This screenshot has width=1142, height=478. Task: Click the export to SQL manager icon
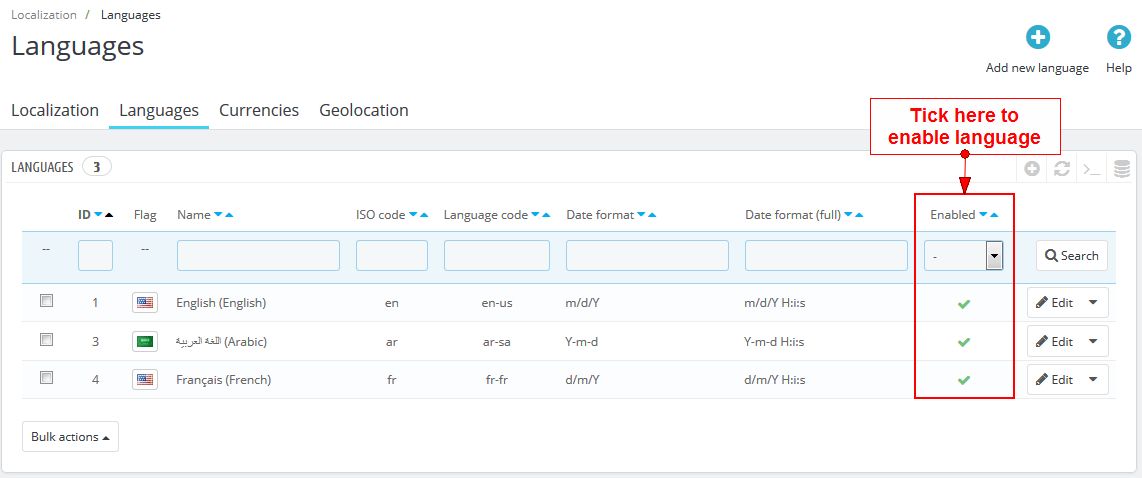[x=1122, y=169]
